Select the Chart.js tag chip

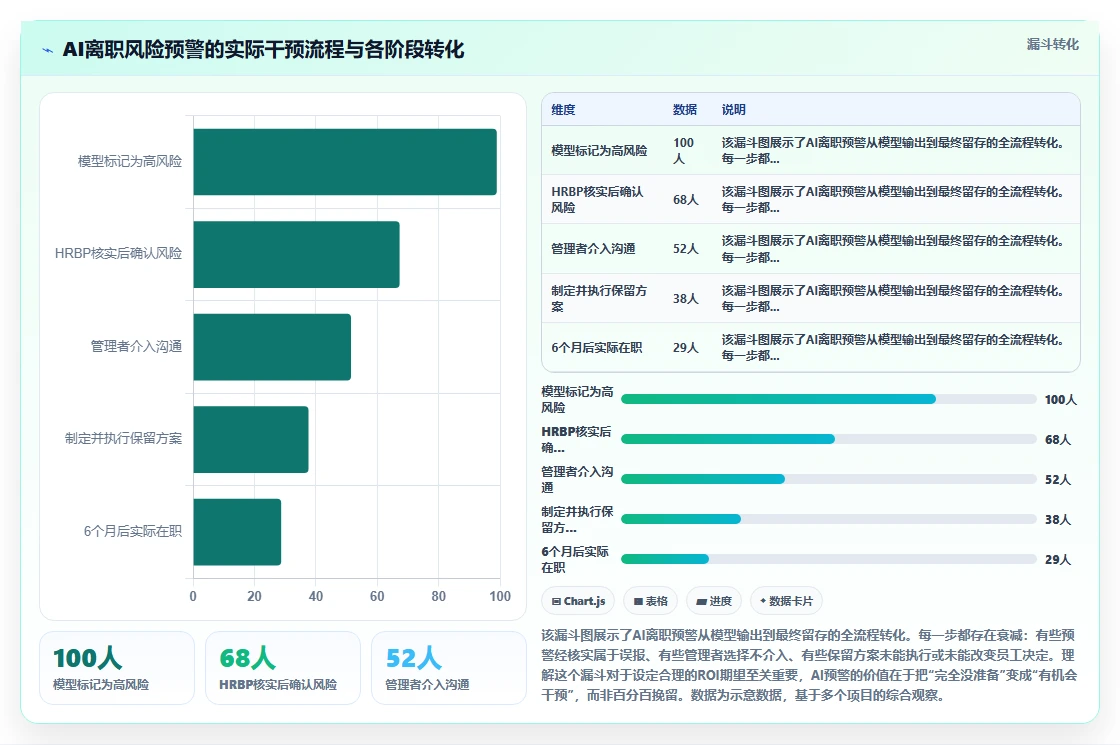tap(578, 601)
